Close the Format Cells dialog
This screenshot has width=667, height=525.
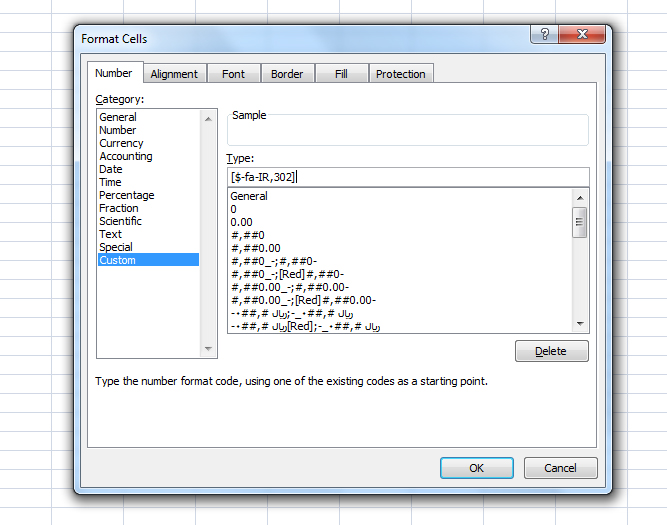[582, 34]
